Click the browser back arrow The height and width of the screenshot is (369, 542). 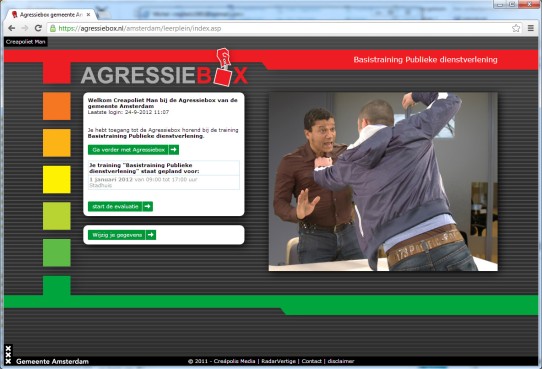(11, 28)
